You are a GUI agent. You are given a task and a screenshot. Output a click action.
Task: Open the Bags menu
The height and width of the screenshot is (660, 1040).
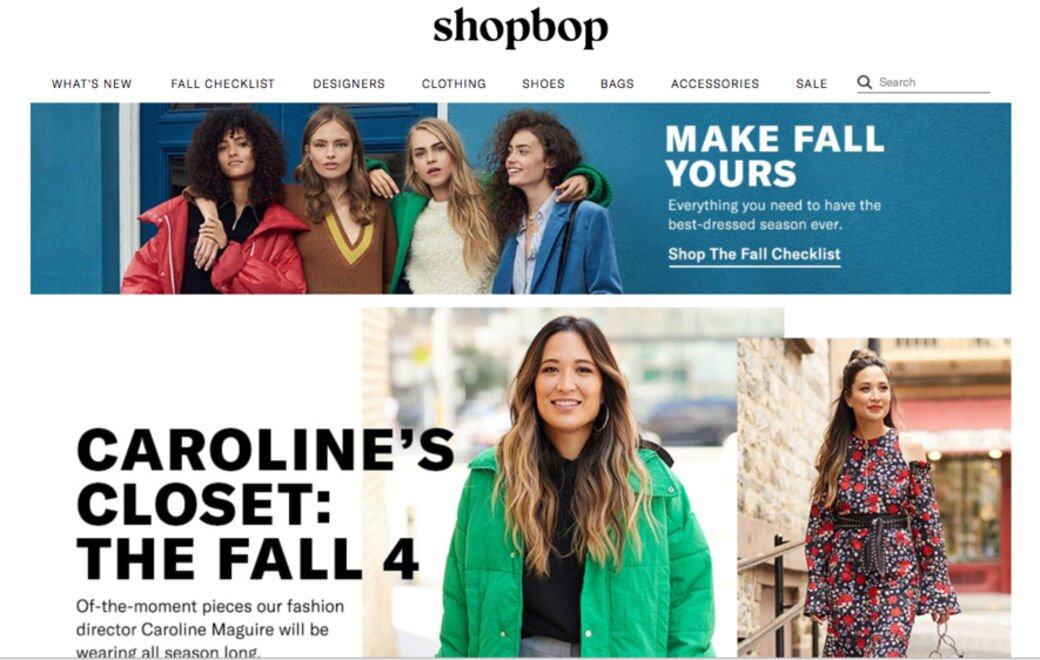pyautogui.click(x=617, y=84)
